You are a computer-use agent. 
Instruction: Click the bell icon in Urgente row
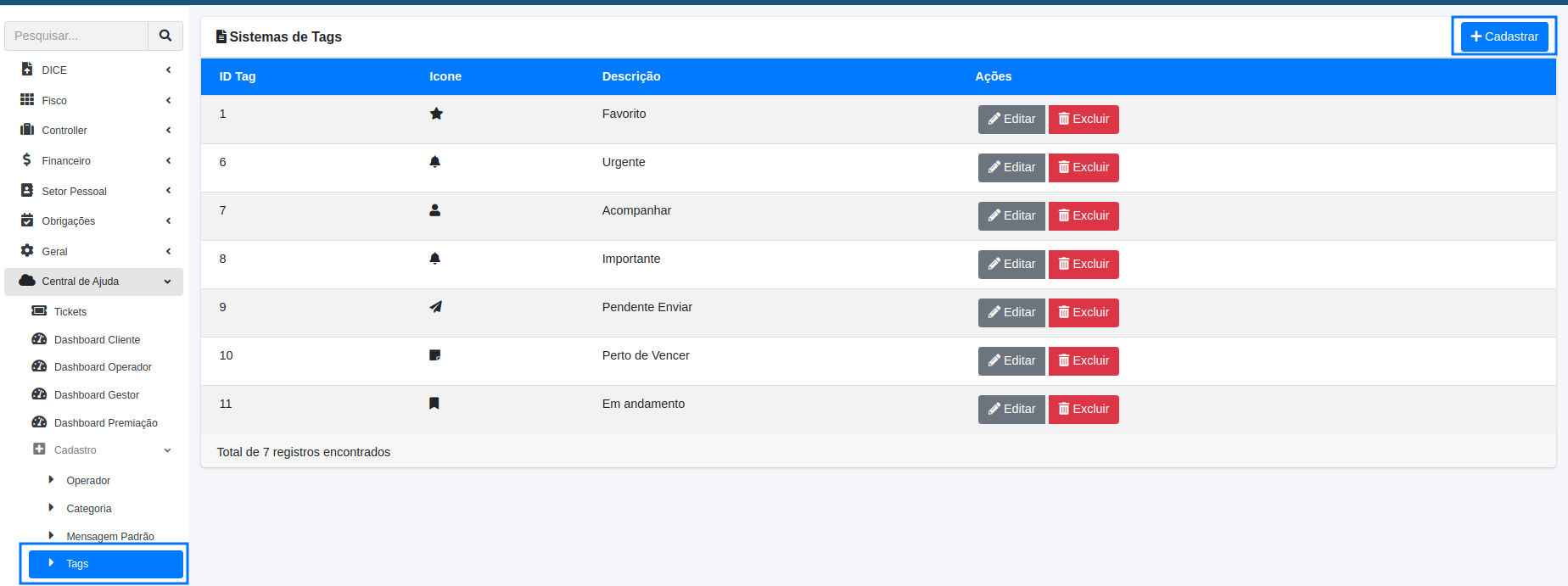pos(434,162)
